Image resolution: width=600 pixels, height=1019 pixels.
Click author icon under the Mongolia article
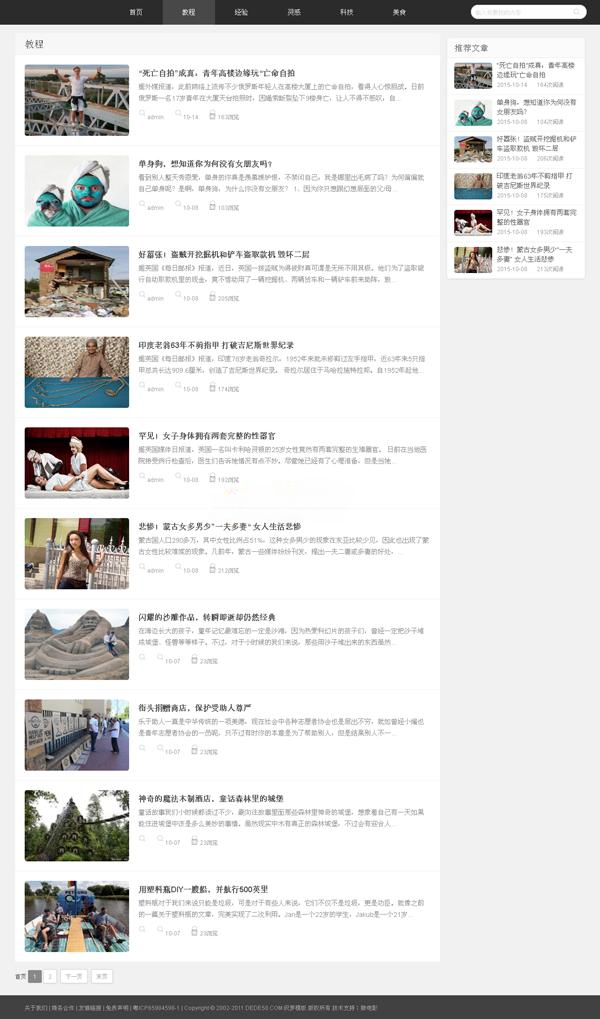[x=142, y=569]
